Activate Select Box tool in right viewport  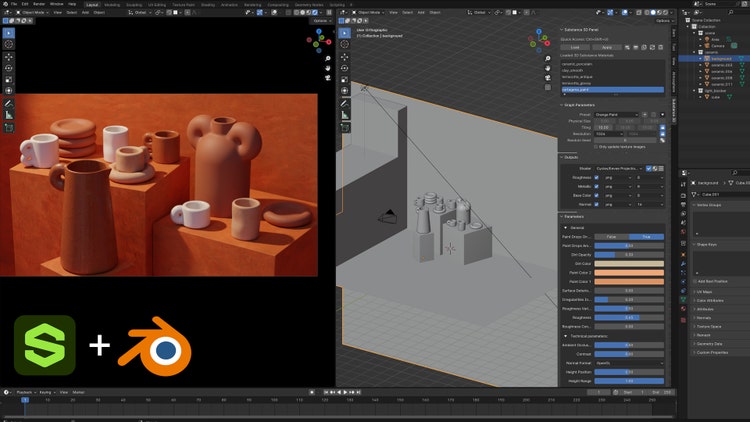pyautogui.click(x=344, y=33)
